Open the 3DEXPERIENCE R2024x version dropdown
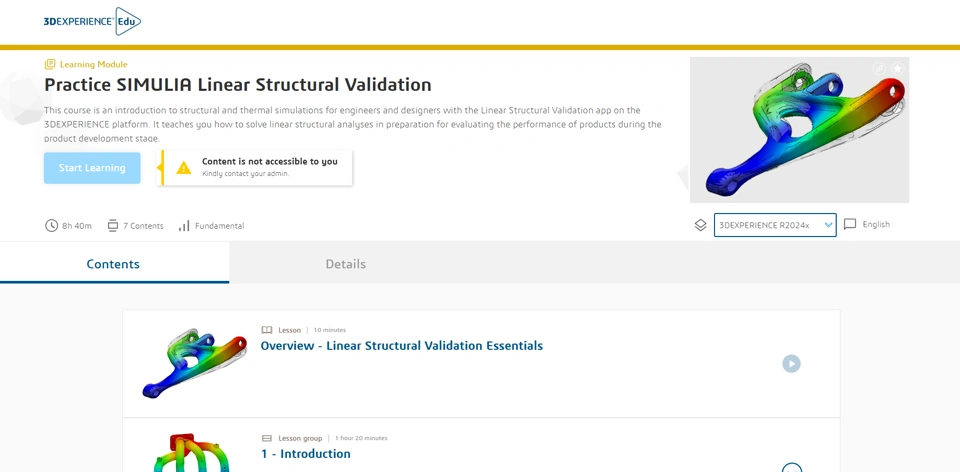The image size is (960, 472). [775, 225]
